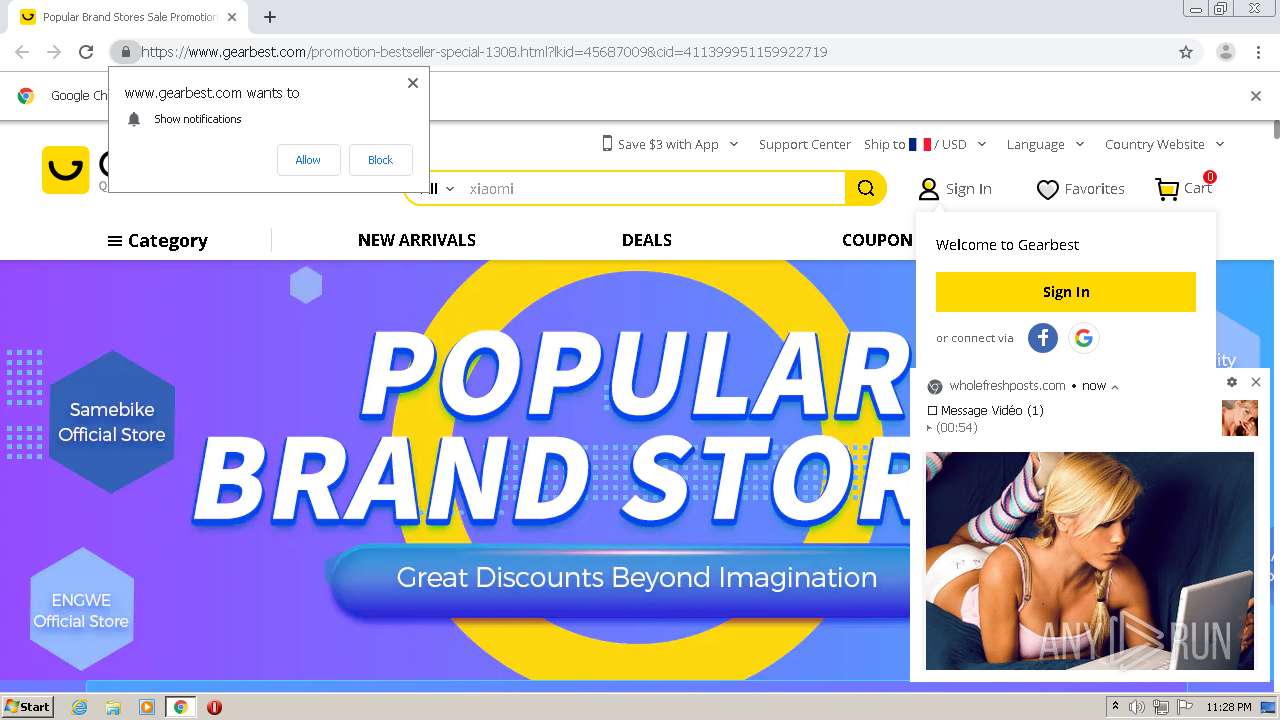
Task: Click red stop-sign taskbar icon
Action: point(214,707)
